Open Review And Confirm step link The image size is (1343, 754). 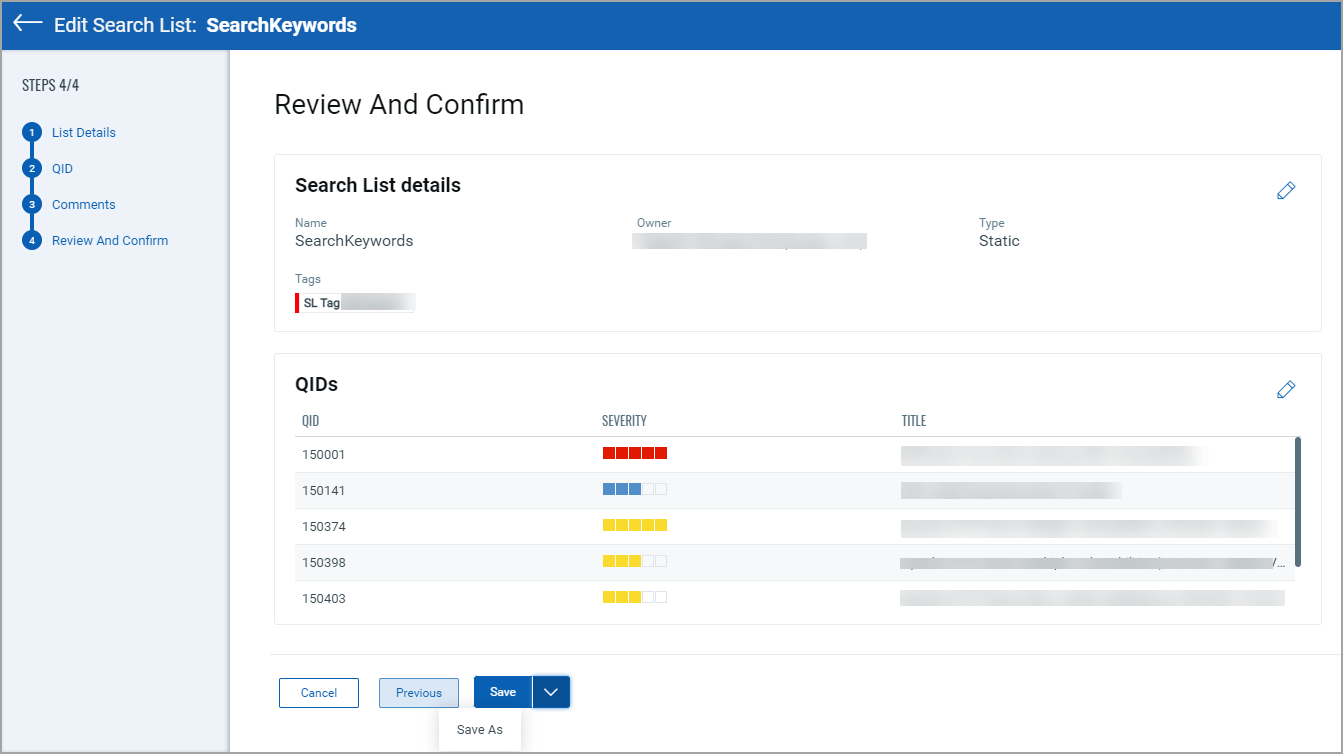(110, 241)
